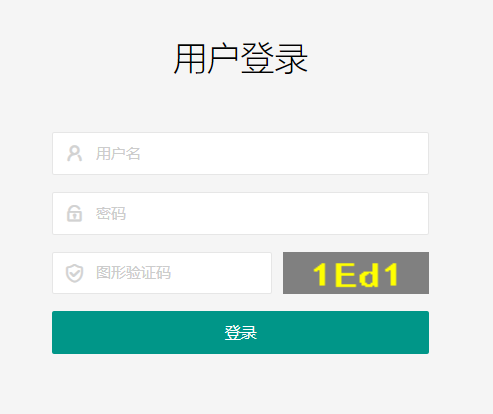The image size is (493, 414).
Task: Click the 用户名 placeholder text
Action: point(118,154)
